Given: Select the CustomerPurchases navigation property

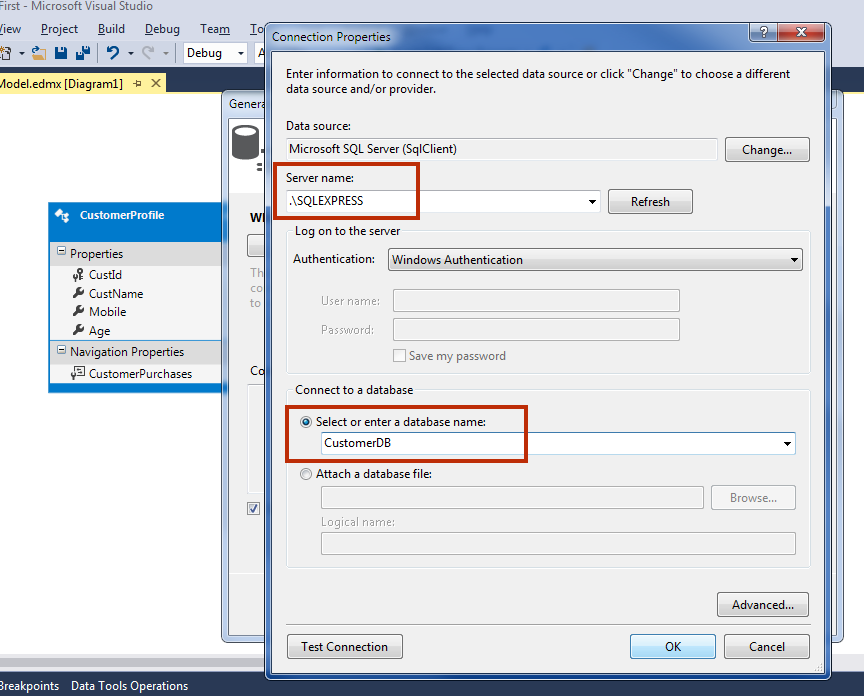Looking at the screenshot, I should (x=141, y=374).
